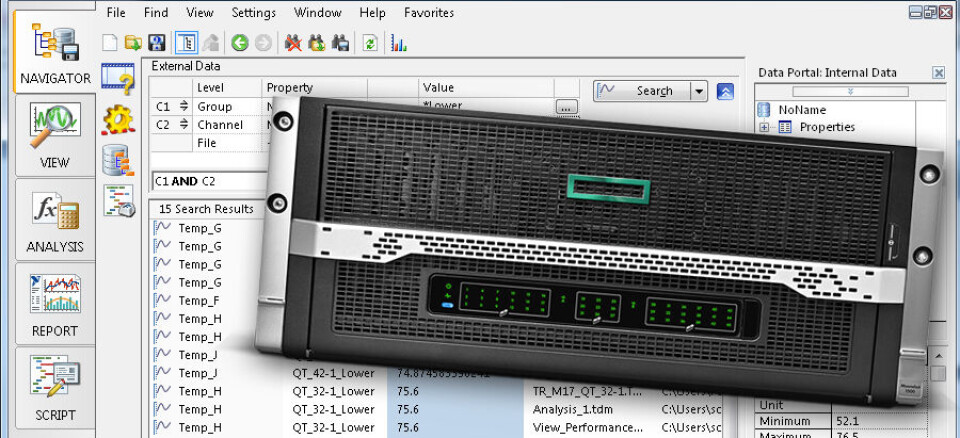Viewport: 960px width, 438px height.
Task: Click the yellow gear sidebar icon
Action: [x=118, y=119]
